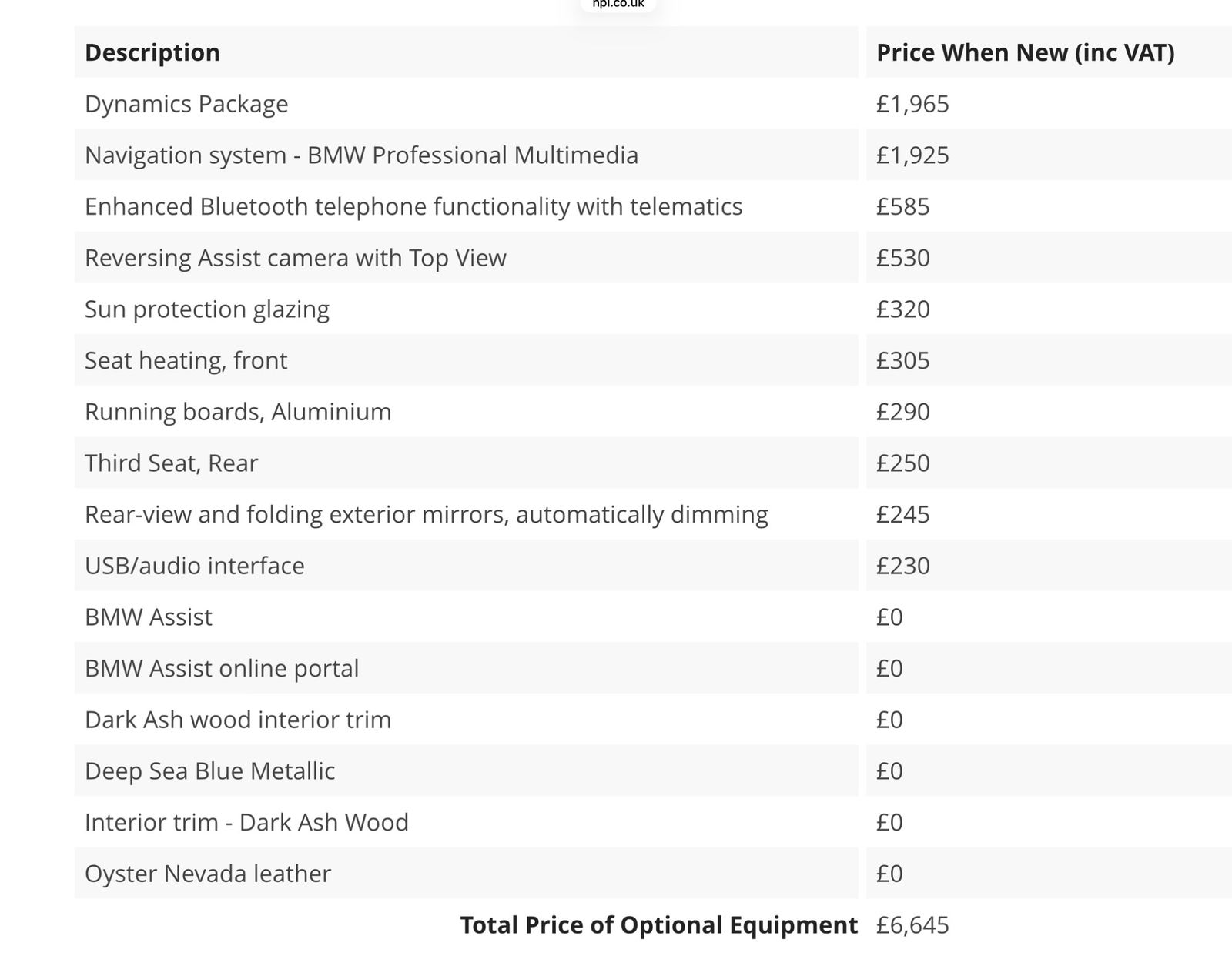Screen dimensions: 1232x966
Task: Click the hpi.co.uk address pill
Action: tap(618, 4)
